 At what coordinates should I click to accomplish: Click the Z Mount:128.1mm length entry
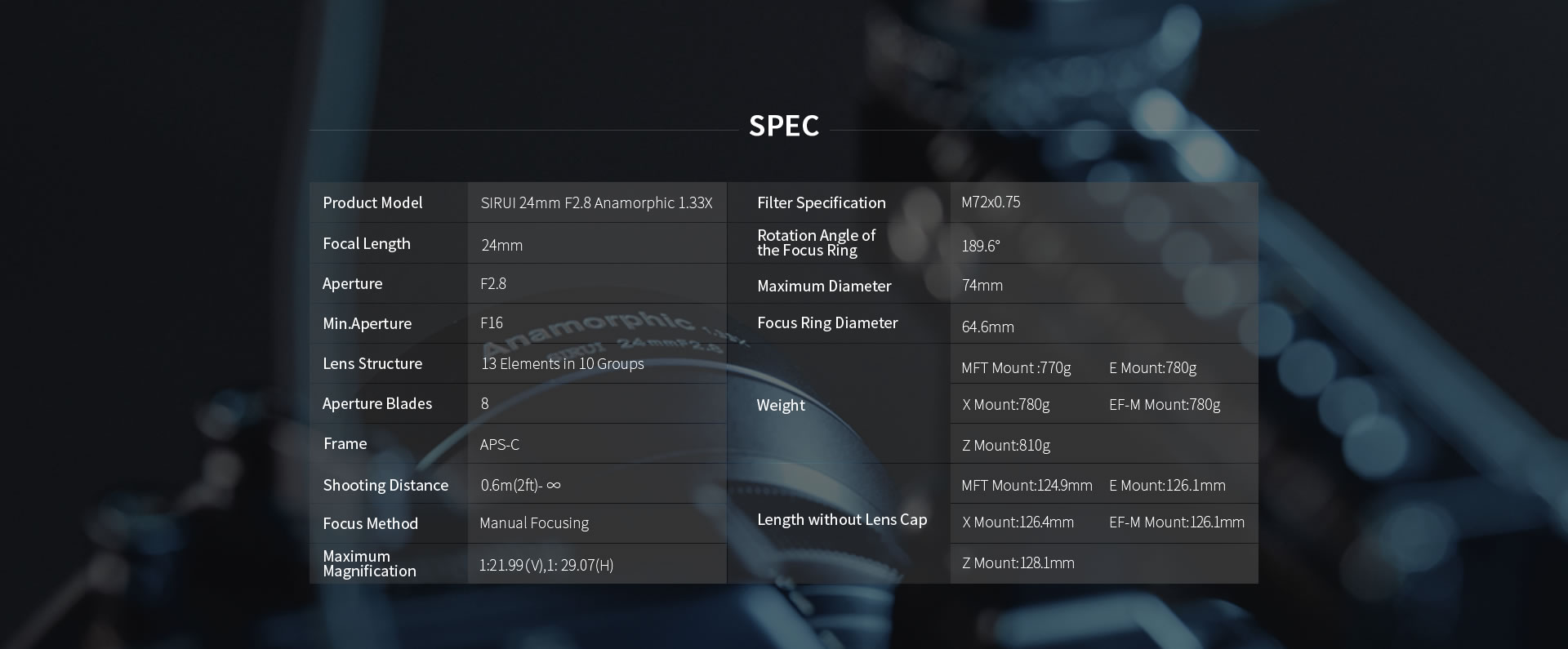1018,562
